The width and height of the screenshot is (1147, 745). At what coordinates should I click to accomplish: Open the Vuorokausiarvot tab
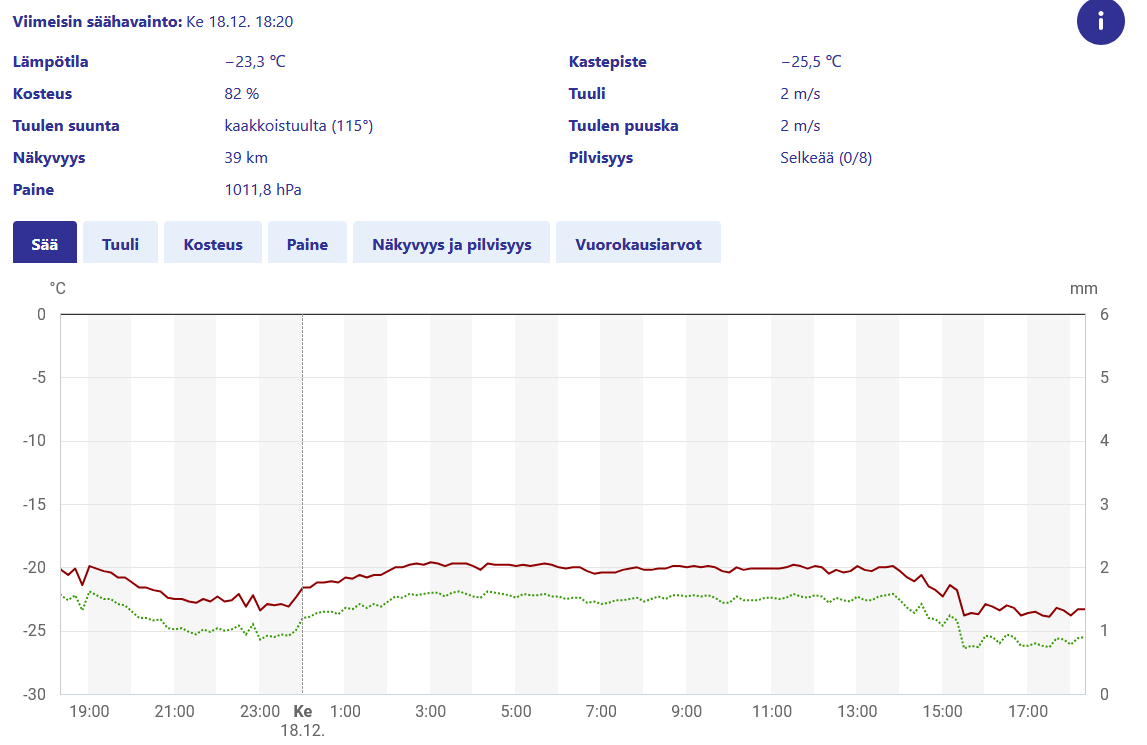(638, 244)
